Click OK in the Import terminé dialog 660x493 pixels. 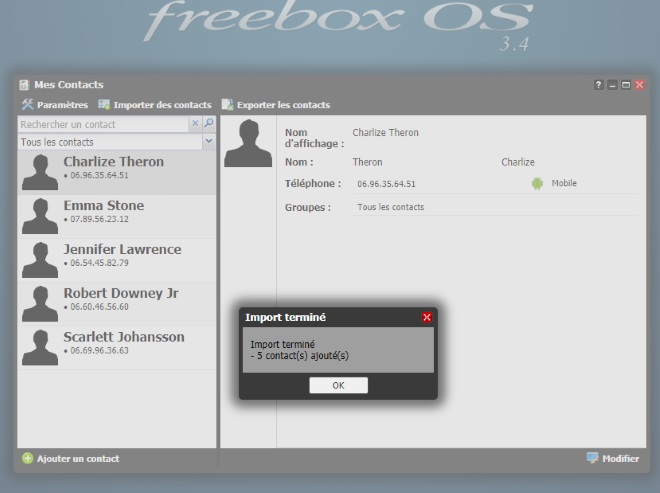[338, 385]
